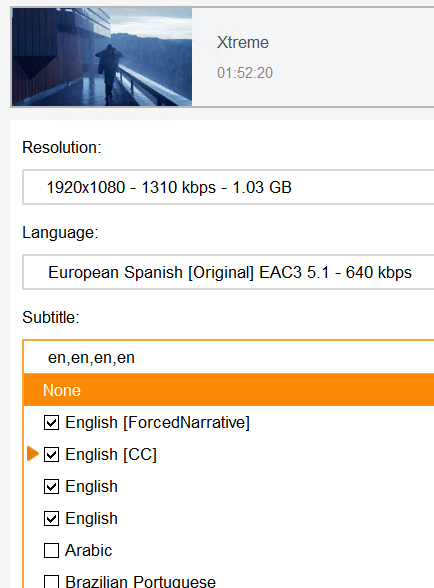
Task: Collapse the Subtitle dropdown showing en,en,en,en
Action: (x=228, y=357)
